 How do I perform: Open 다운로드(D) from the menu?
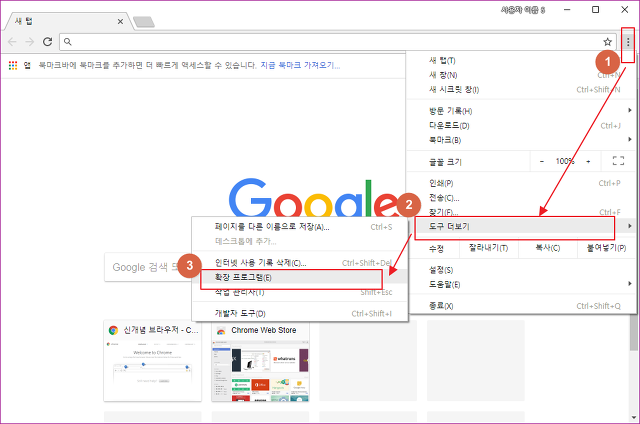point(521,125)
